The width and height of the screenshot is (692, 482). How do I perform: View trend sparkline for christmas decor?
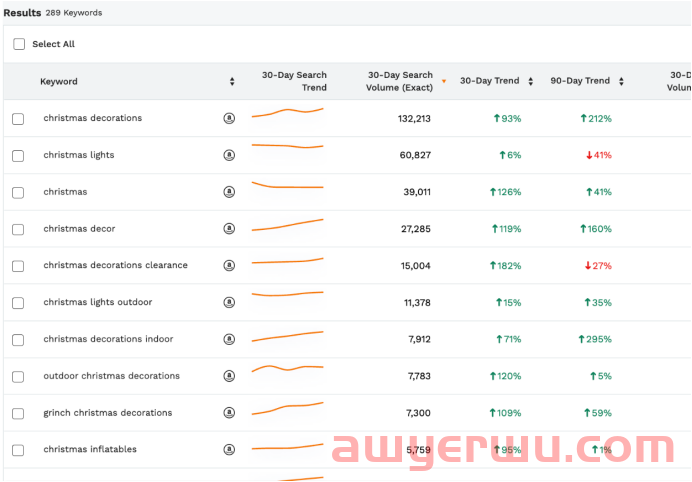pyautogui.click(x=287, y=225)
